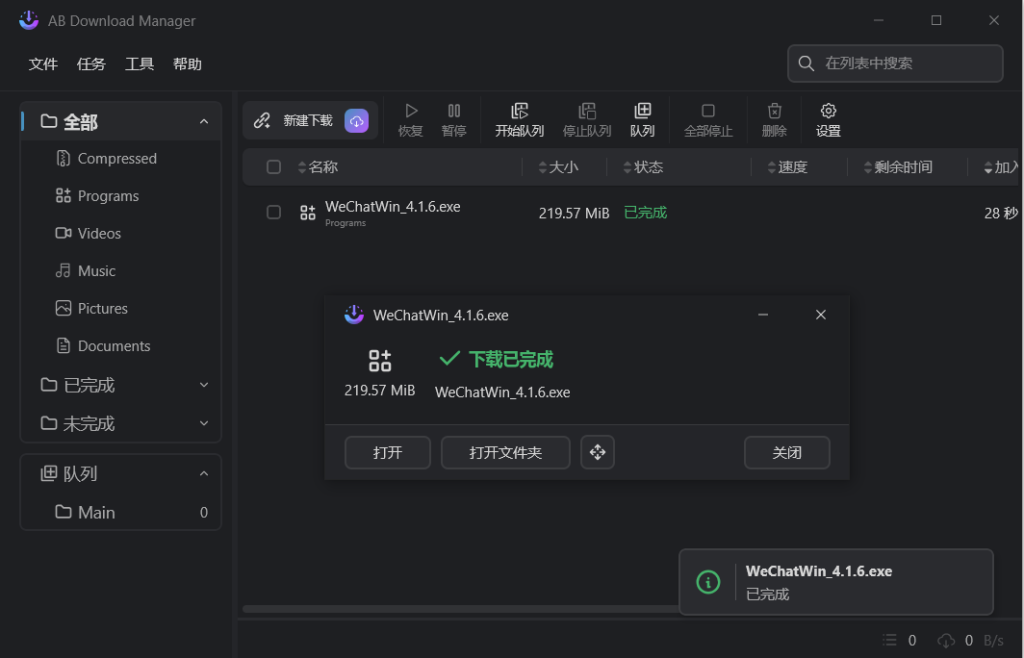Open the 文件 menu

43,64
